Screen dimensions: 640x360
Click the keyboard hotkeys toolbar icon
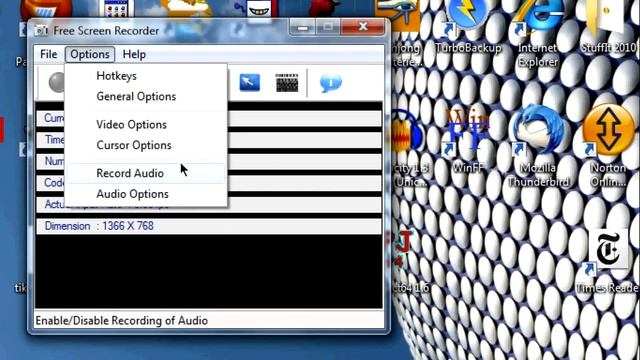287,83
